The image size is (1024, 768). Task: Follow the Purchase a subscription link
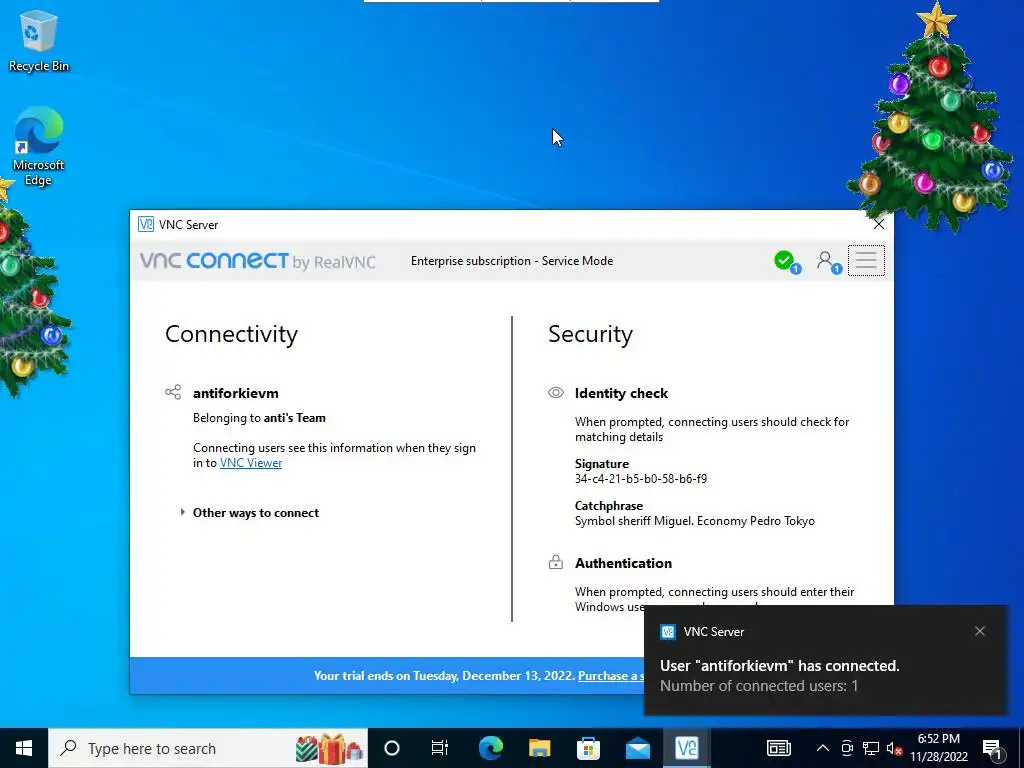(611, 675)
